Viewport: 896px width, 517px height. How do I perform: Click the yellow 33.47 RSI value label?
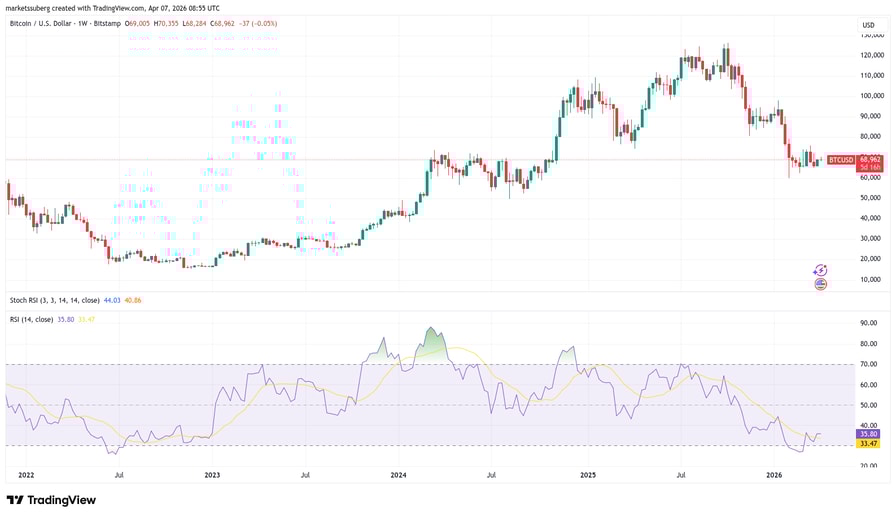click(870, 443)
